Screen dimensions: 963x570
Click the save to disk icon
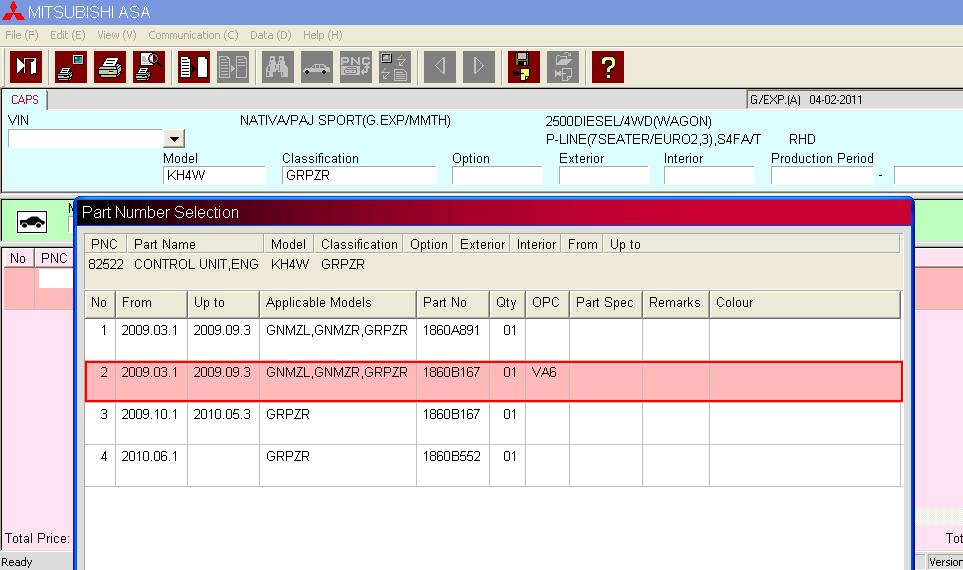click(x=523, y=67)
